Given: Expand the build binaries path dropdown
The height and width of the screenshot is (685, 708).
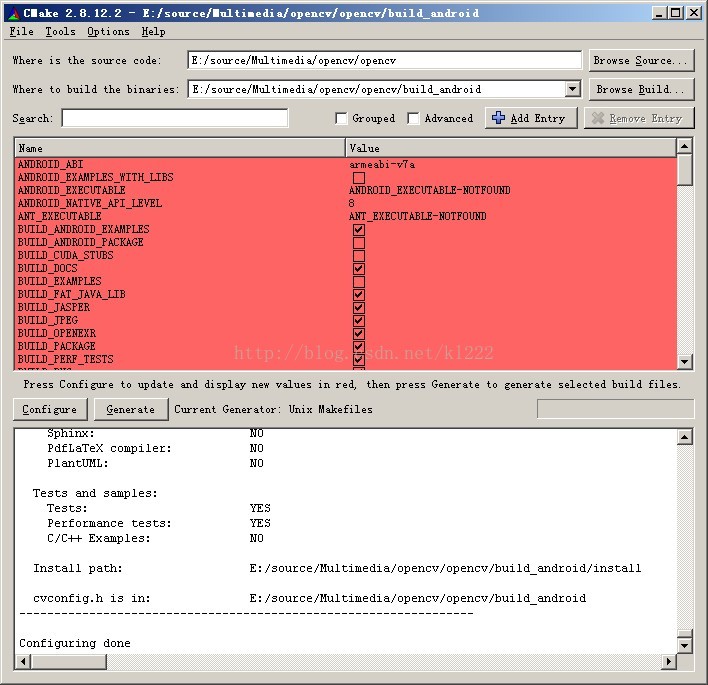Looking at the screenshot, I should tap(573, 89).
